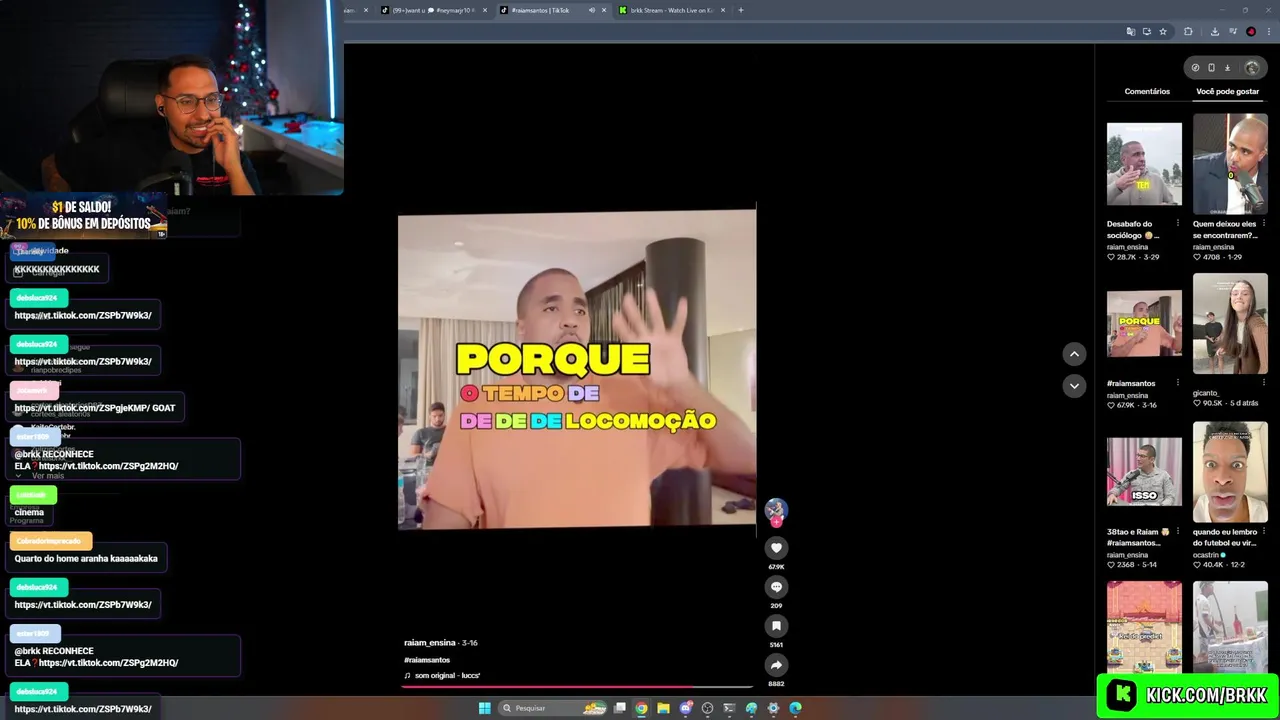
Task: Share the video using the arrow icon
Action: 776,665
